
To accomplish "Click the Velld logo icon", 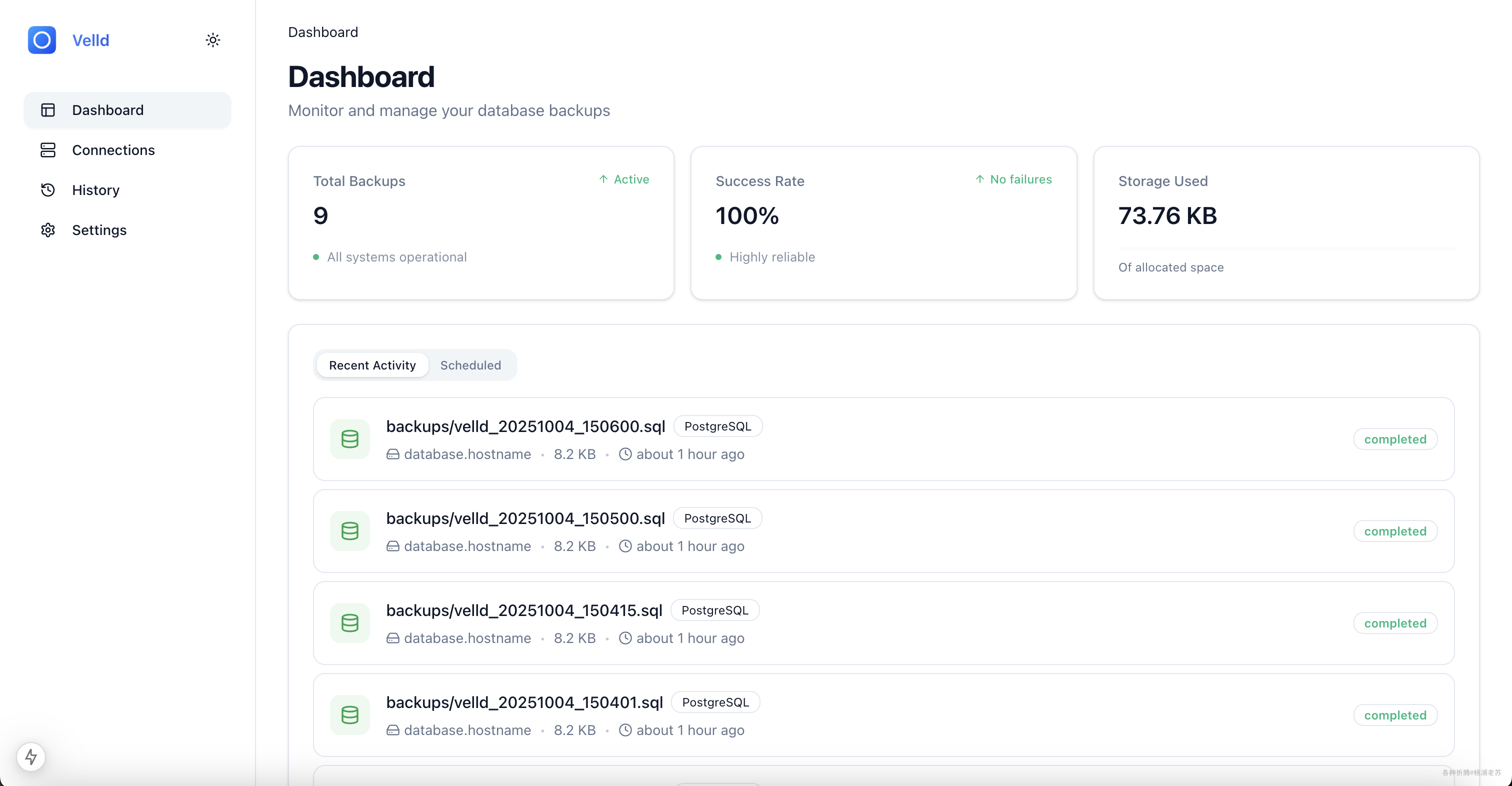I will pyautogui.click(x=41, y=40).
